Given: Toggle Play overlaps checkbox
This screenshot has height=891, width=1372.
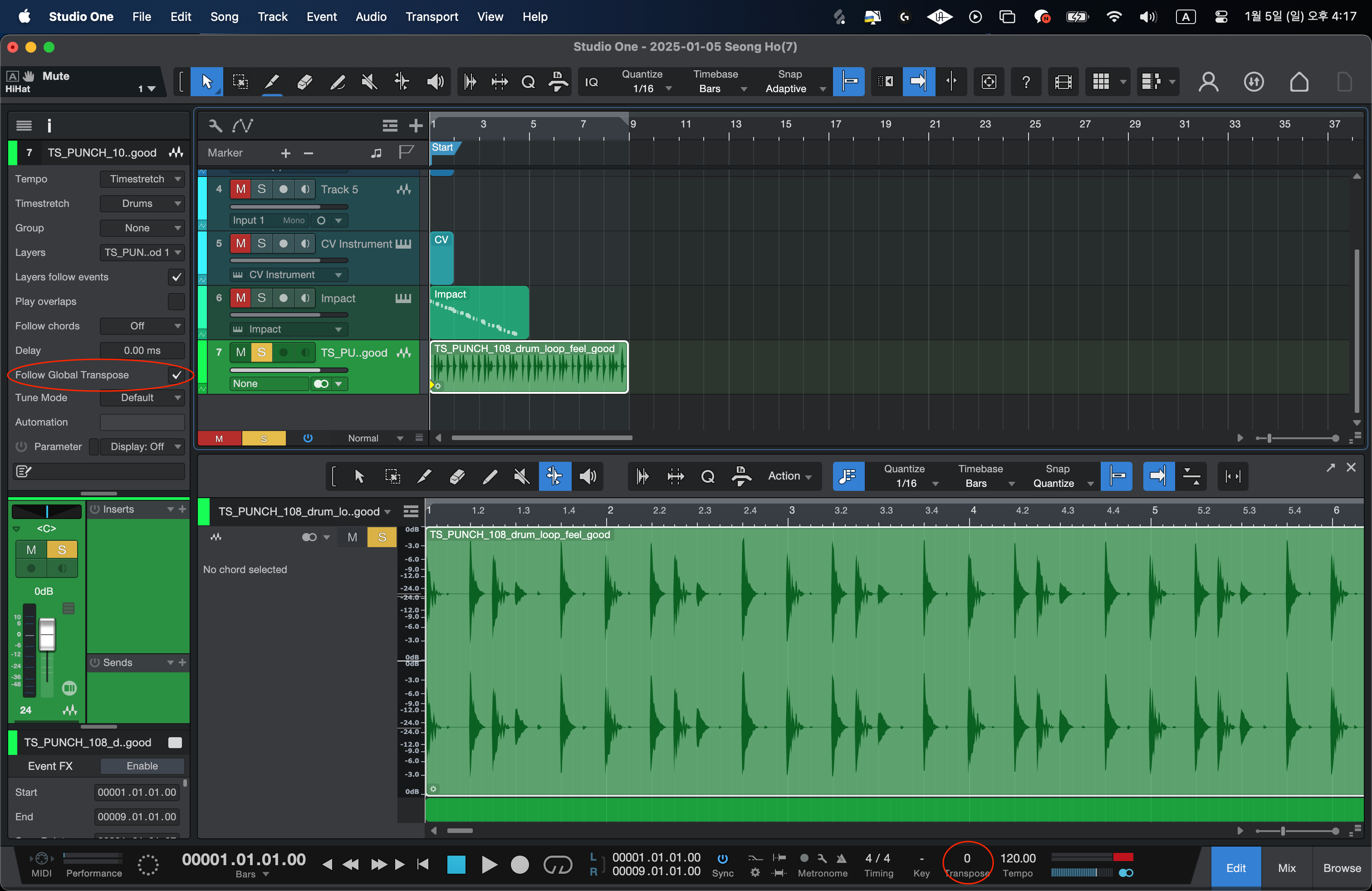Looking at the screenshot, I should (x=176, y=301).
